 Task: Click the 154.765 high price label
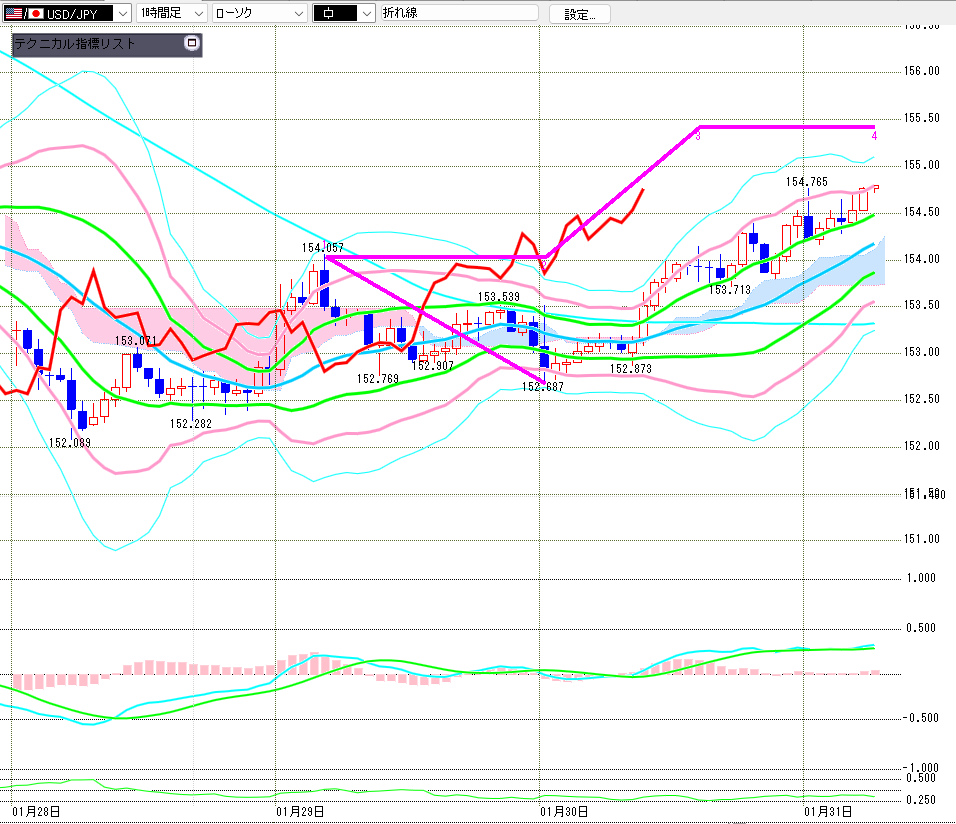tap(806, 181)
